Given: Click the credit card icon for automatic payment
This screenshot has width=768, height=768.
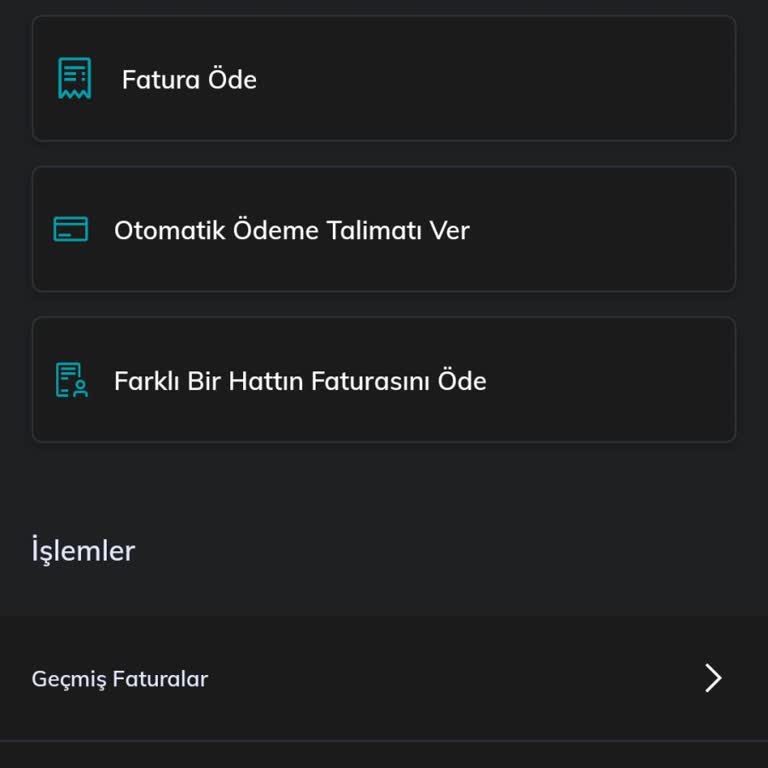Looking at the screenshot, I should pos(71,230).
